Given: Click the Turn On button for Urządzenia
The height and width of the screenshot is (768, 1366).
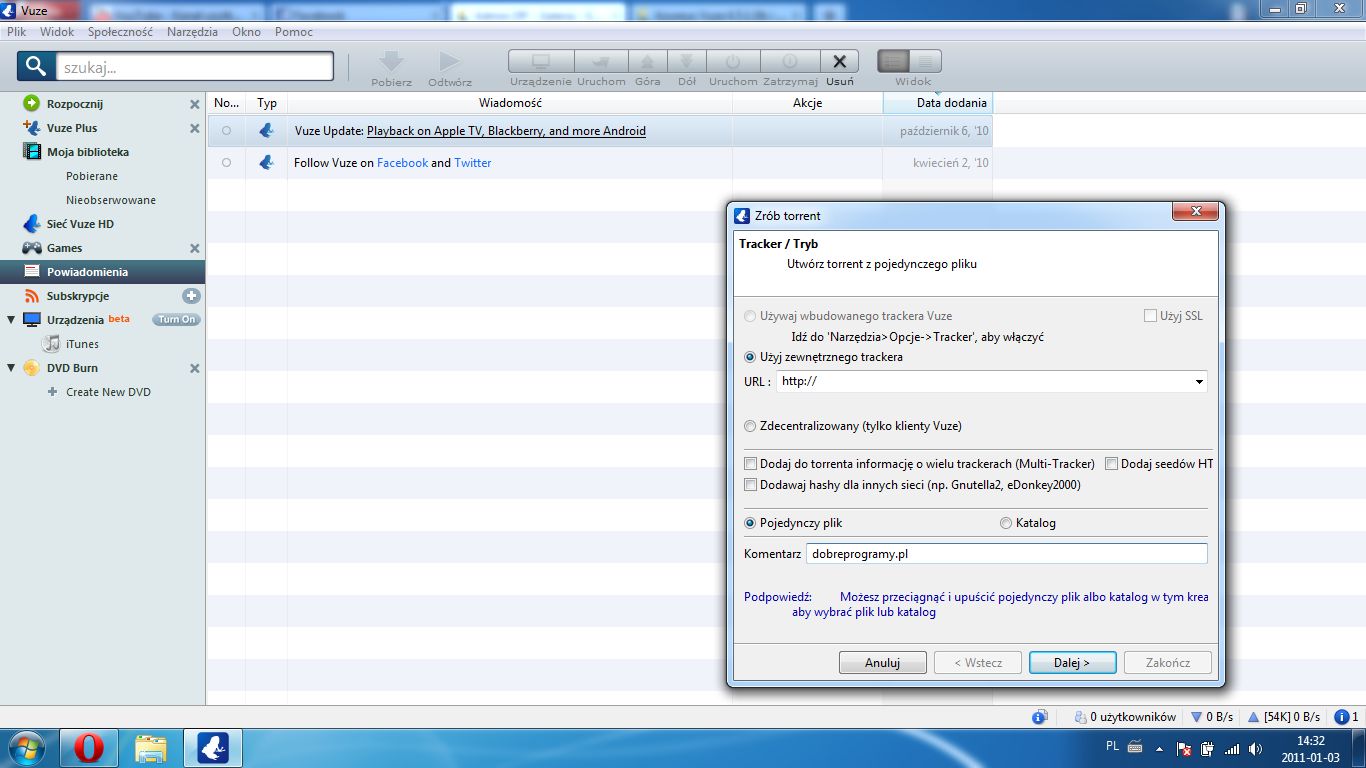Looking at the screenshot, I should 176,320.
